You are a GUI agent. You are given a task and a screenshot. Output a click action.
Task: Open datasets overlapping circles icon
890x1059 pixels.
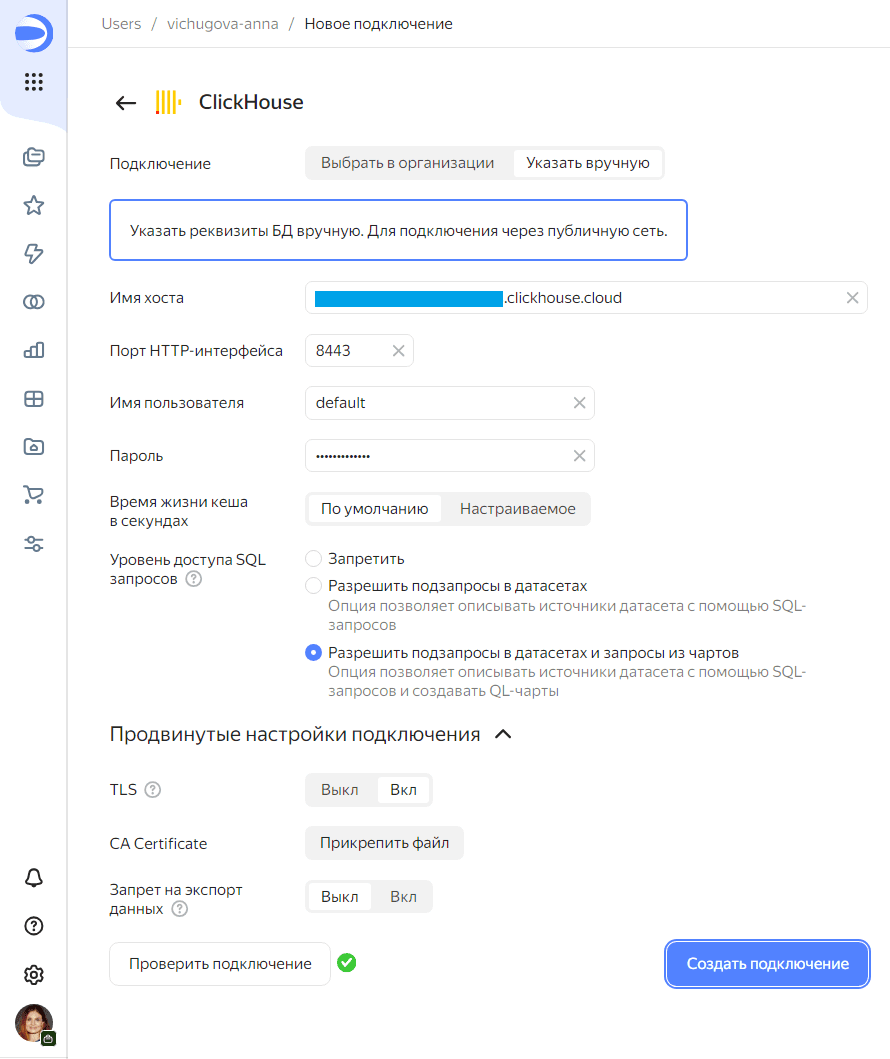pyautogui.click(x=34, y=302)
